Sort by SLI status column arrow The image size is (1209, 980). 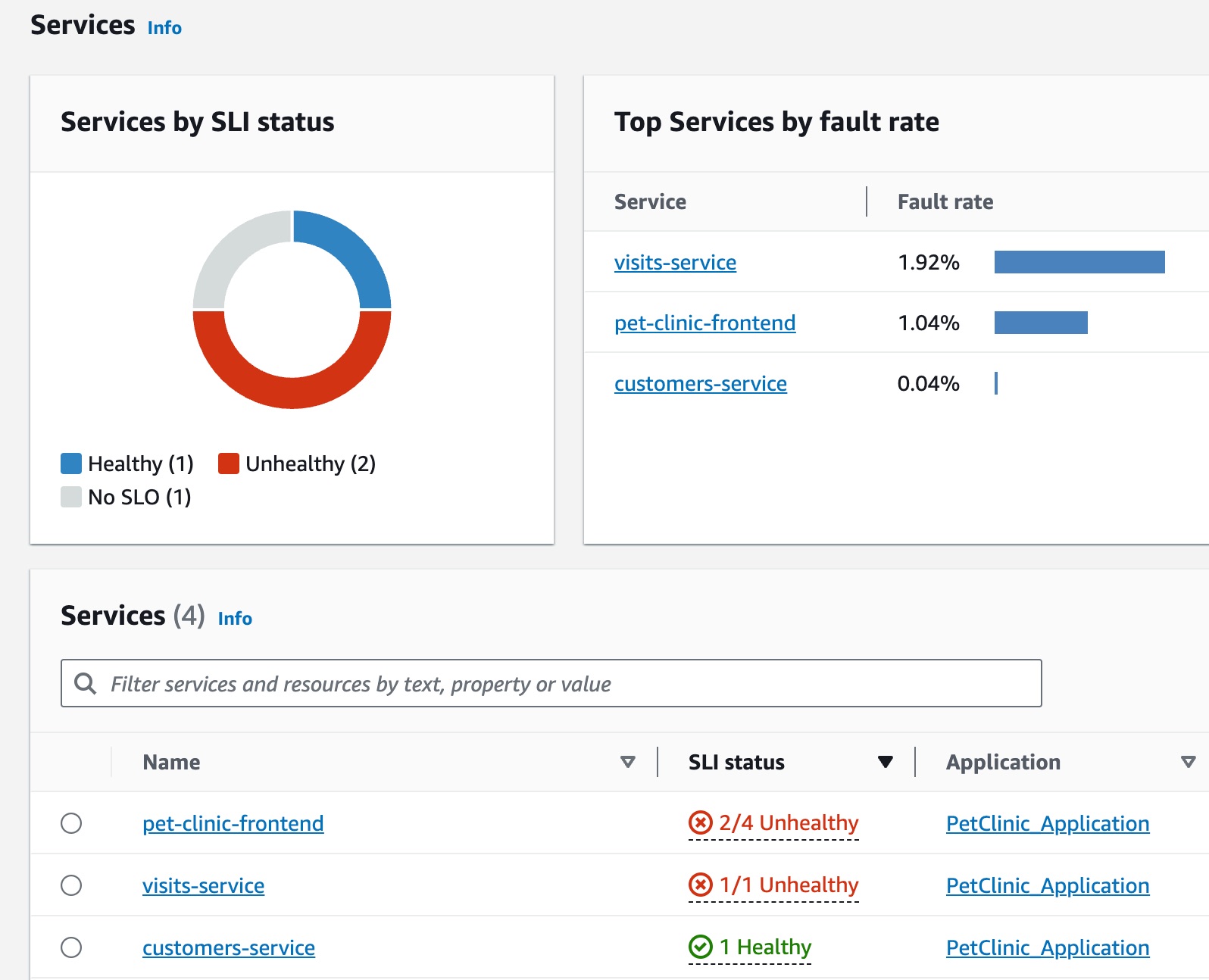coord(885,762)
